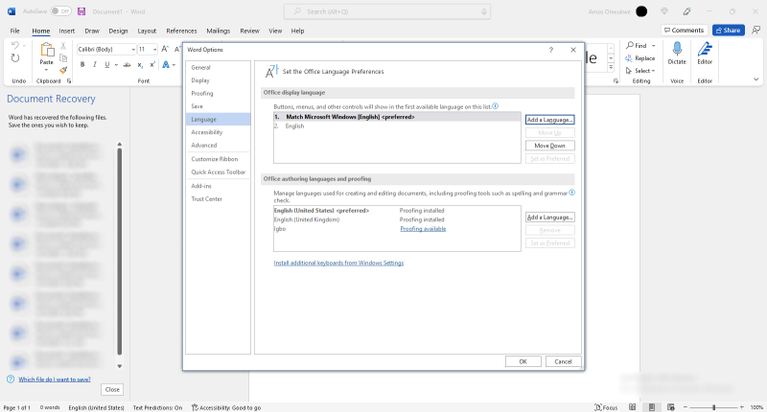Click Add a Language for display language

point(550,120)
